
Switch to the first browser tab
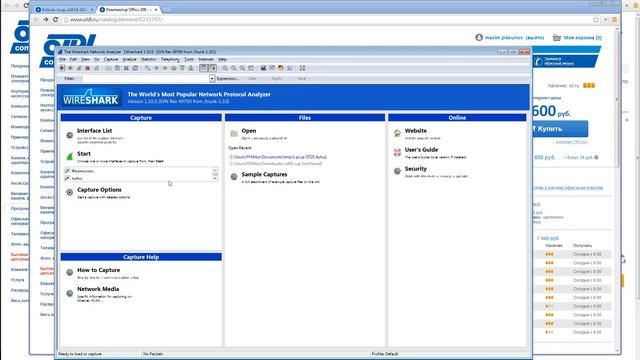click(x=64, y=9)
